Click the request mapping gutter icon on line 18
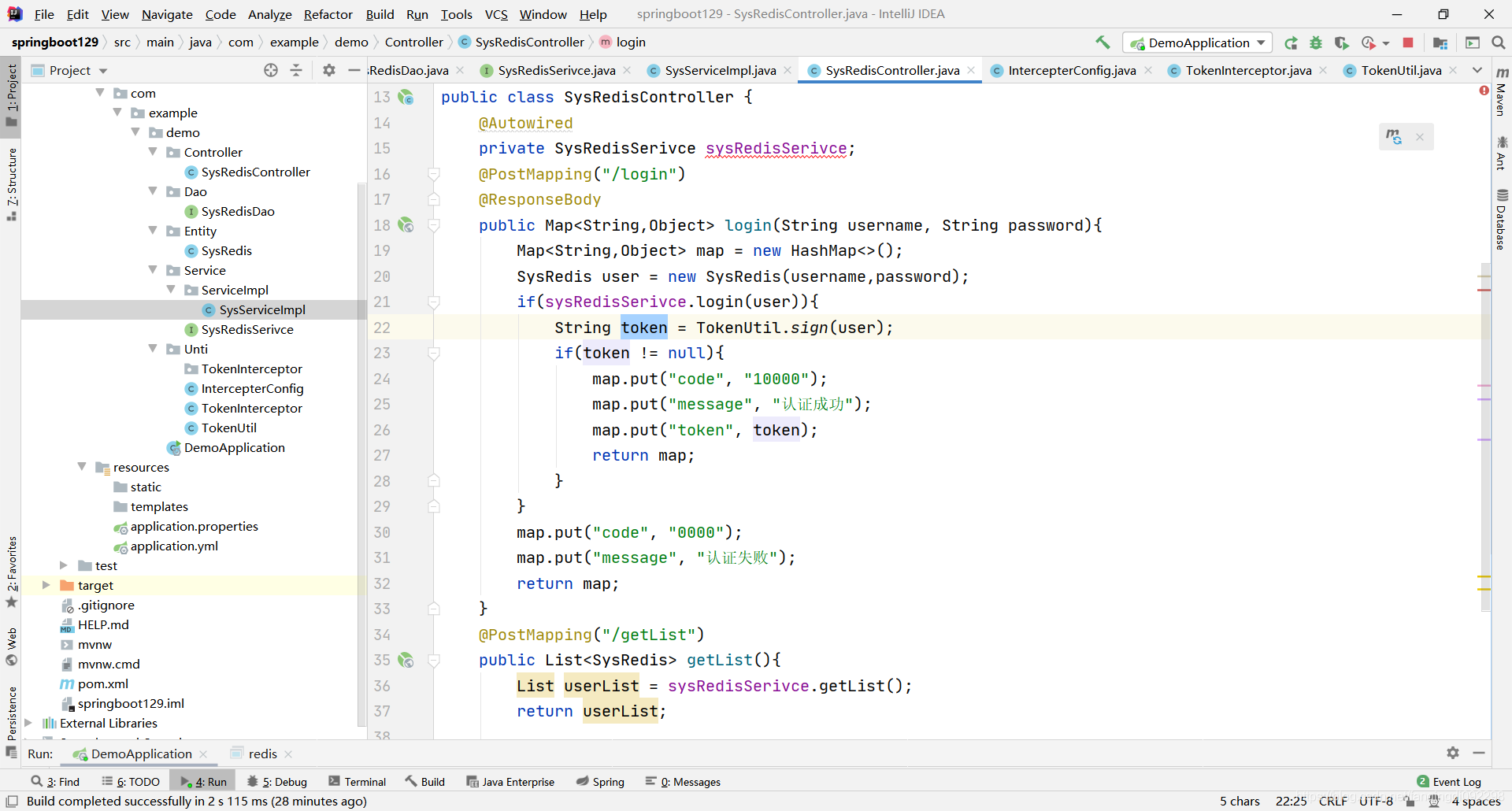 tap(406, 225)
